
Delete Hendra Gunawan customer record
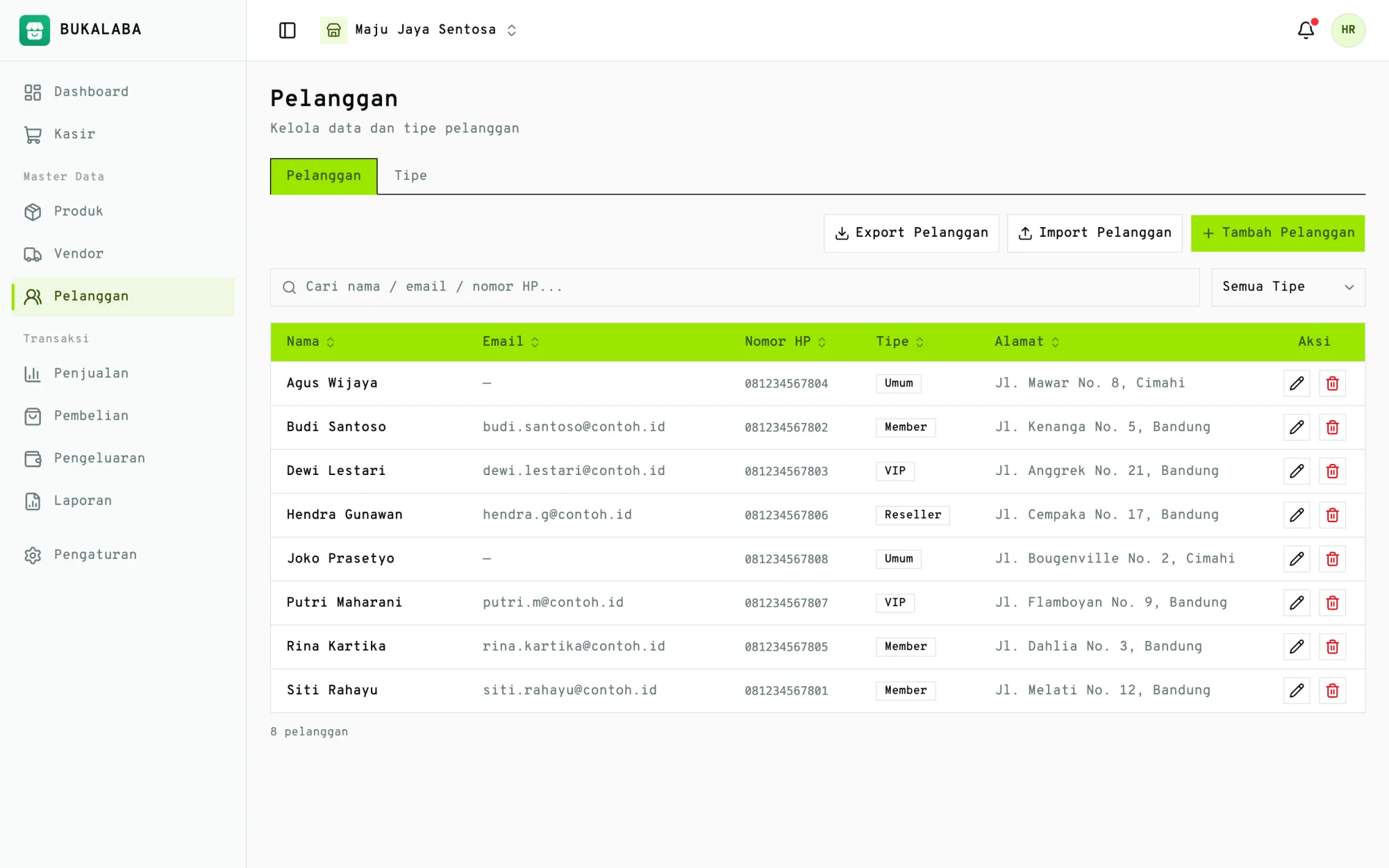click(x=1332, y=515)
